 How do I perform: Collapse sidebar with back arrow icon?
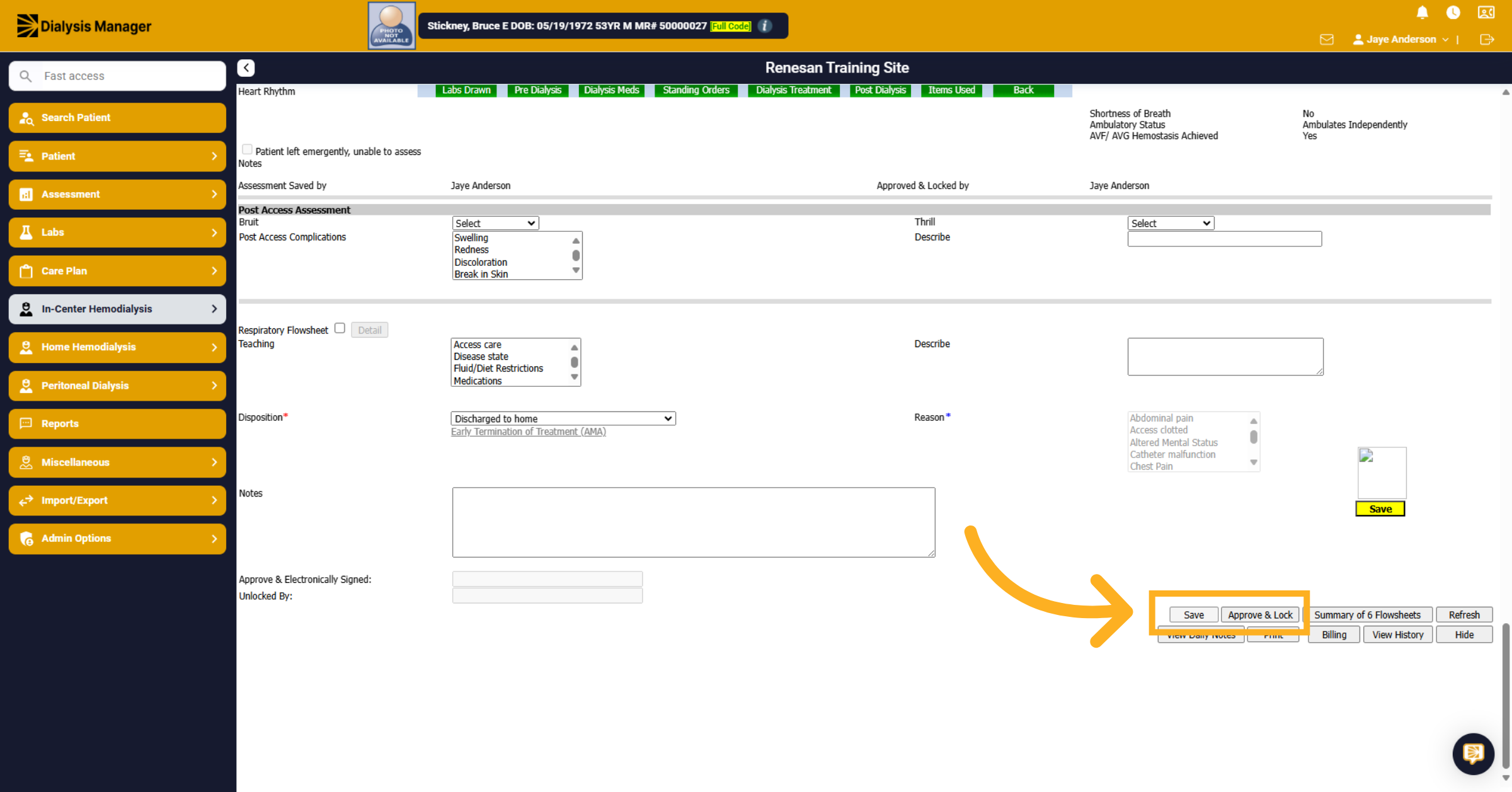tap(246, 67)
